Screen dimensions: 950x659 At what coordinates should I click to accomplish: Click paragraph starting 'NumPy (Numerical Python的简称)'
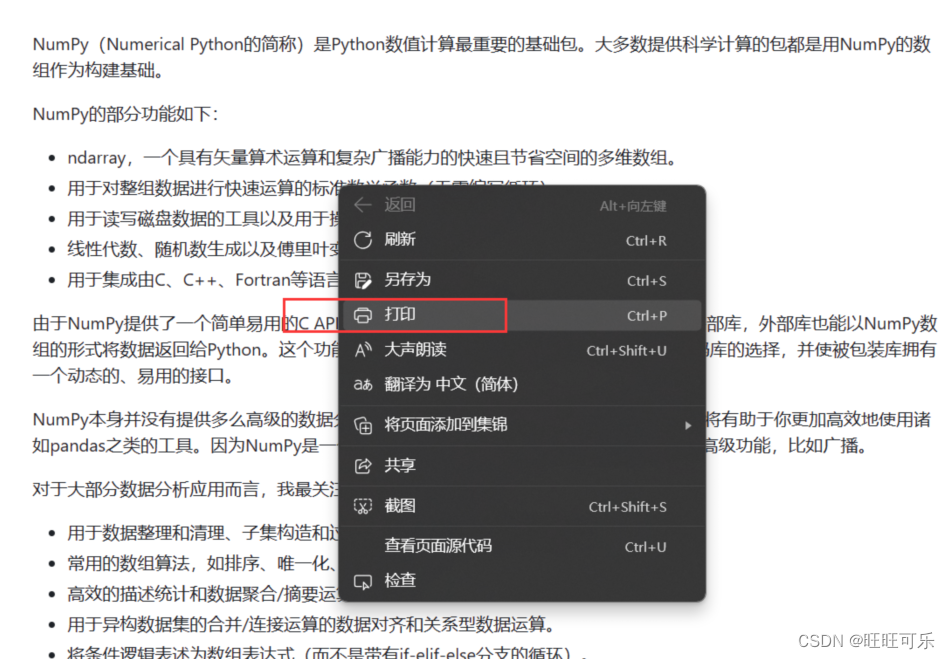point(482,58)
